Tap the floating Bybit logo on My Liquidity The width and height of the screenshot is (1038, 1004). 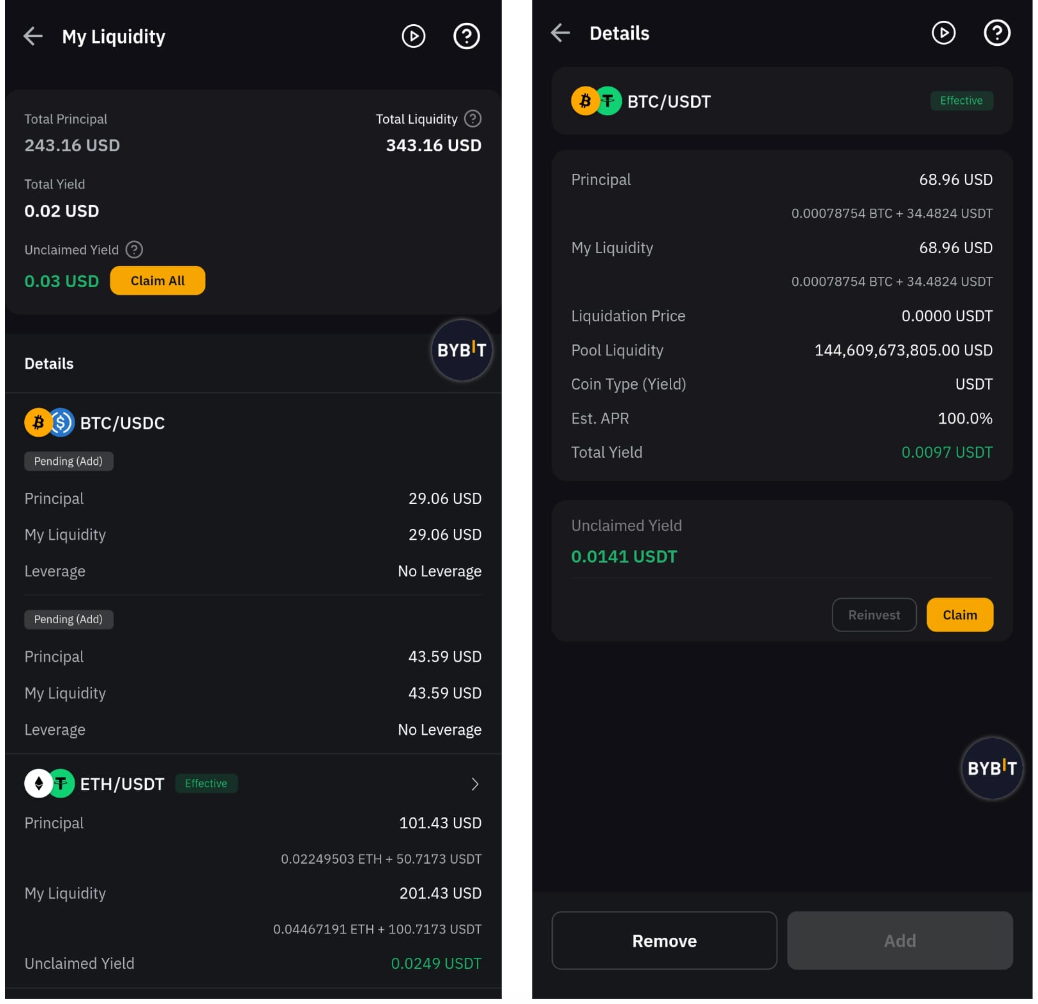click(x=461, y=350)
